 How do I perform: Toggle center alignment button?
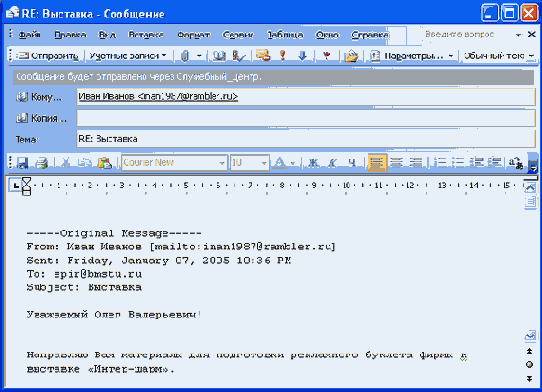[x=396, y=162]
